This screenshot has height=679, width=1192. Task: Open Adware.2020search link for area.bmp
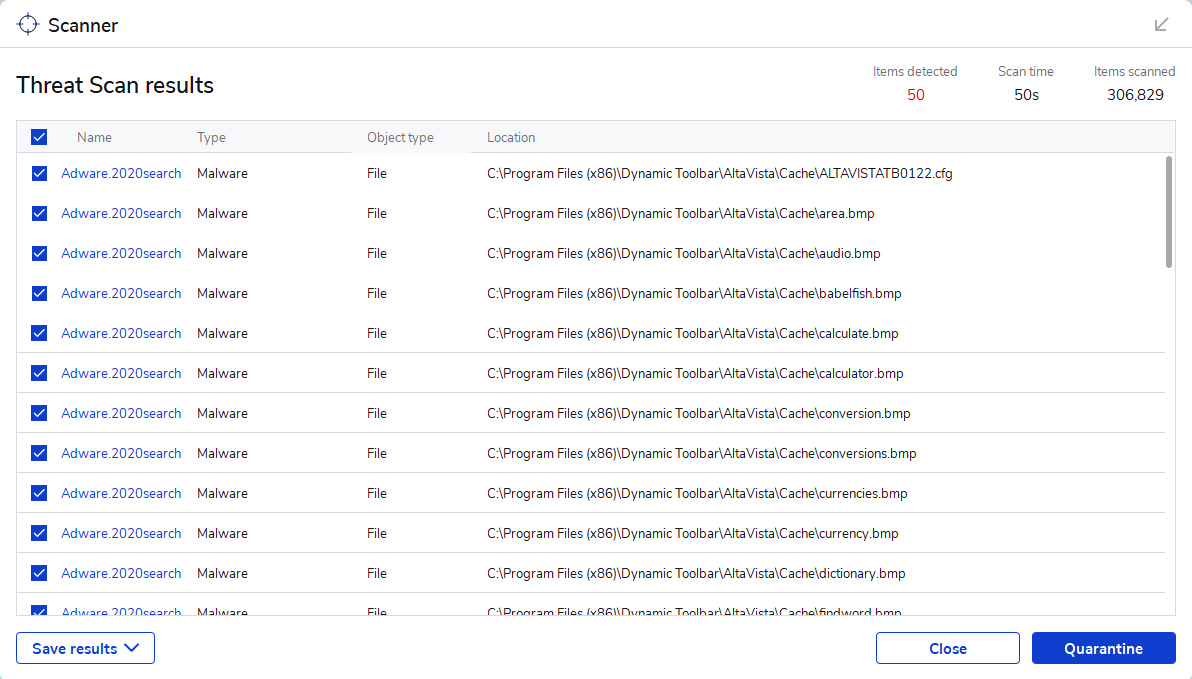pyautogui.click(x=121, y=213)
